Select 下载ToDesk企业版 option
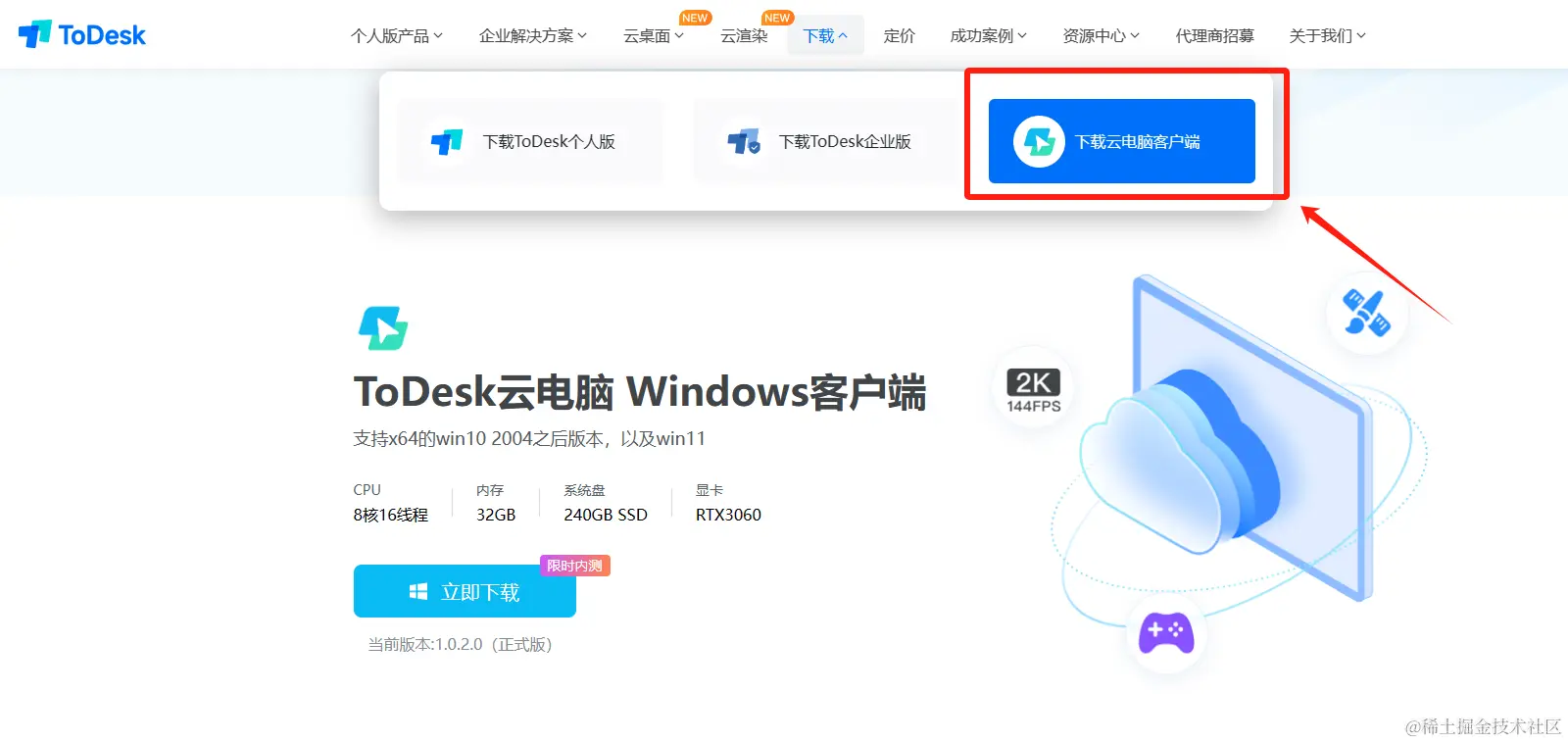Screen dimensions: 1568x743 (826, 141)
